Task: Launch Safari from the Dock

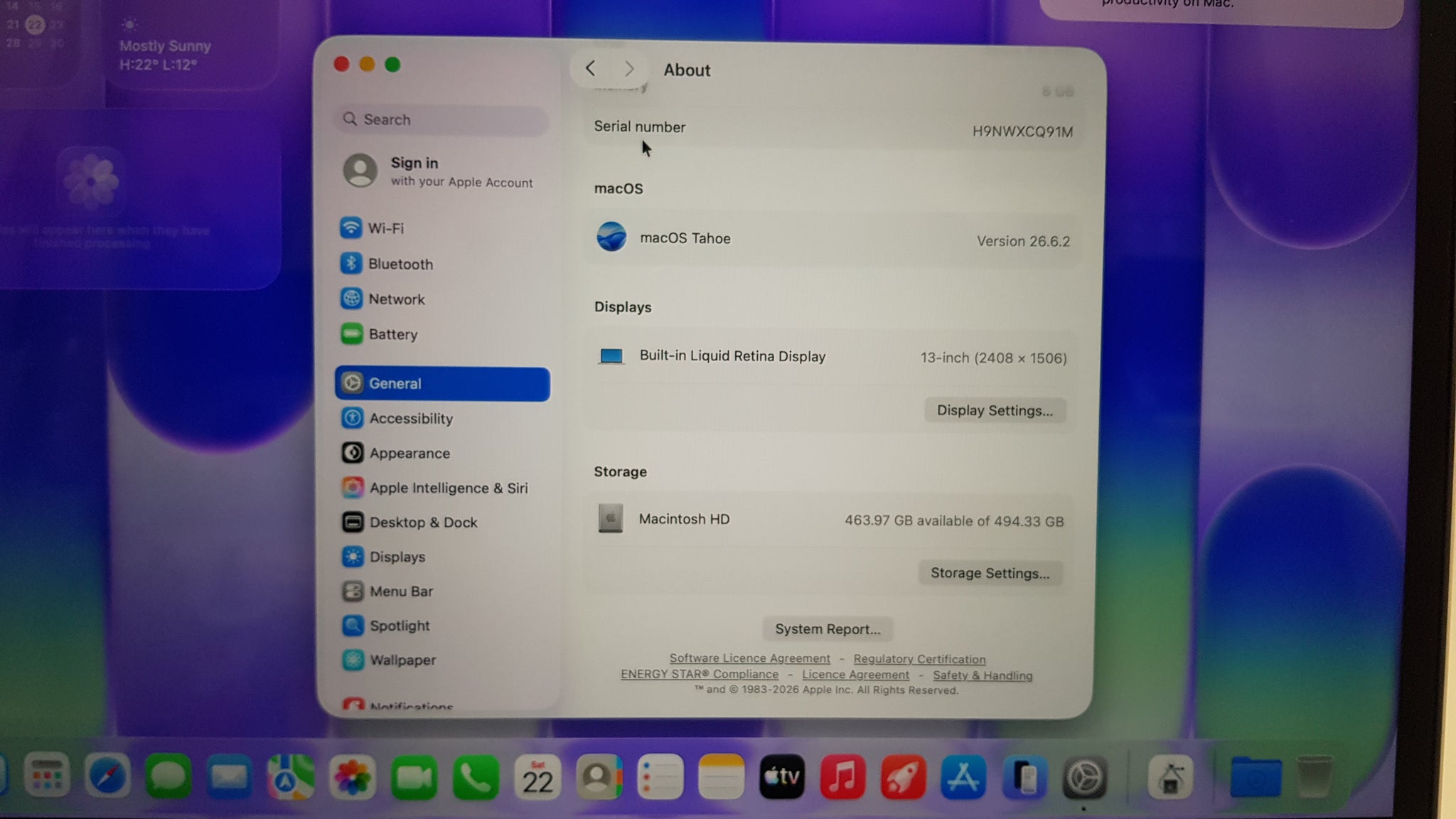Action: coord(107,776)
